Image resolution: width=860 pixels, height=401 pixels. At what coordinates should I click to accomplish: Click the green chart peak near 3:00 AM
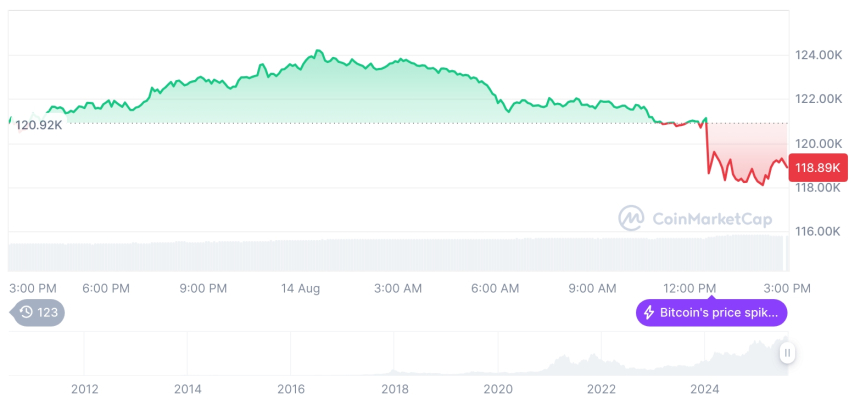coord(399,61)
